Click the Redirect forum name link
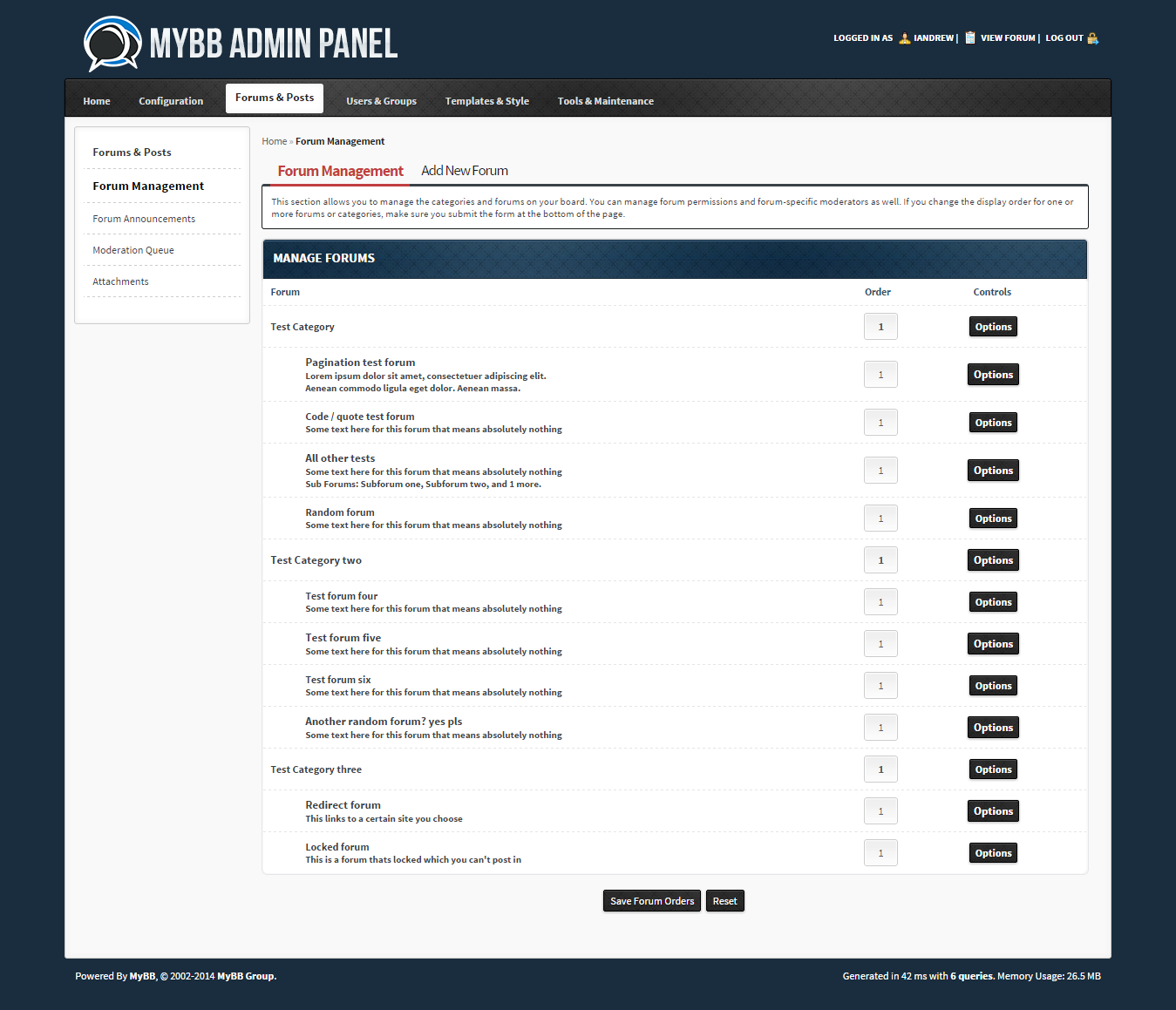The height and width of the screenshot is (1010, 1176). (x=343, y=805)
